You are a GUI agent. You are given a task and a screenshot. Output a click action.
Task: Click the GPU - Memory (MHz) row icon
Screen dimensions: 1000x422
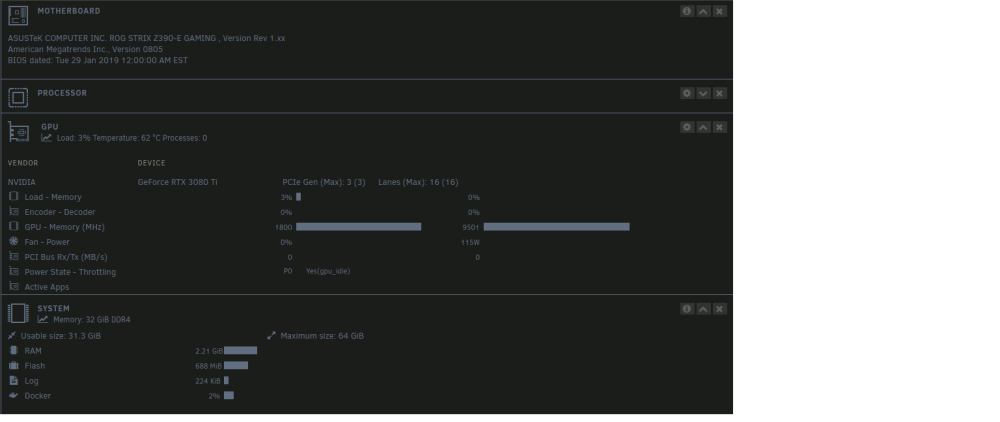pos(13,226)
